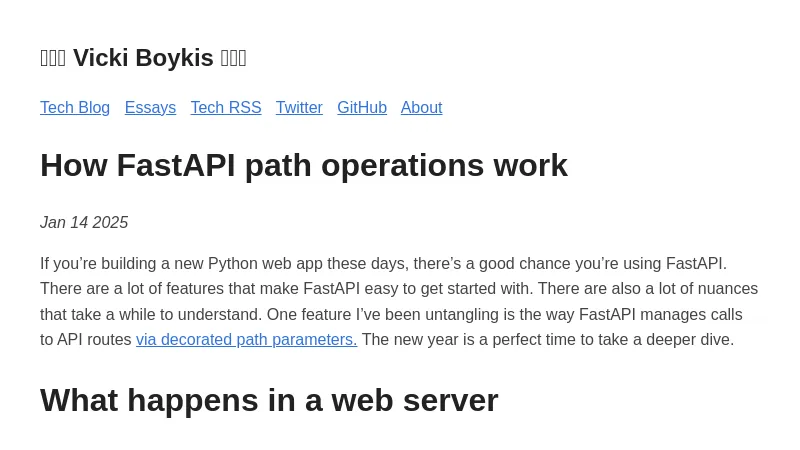Click the emoji symbols right of the site title

233,58
